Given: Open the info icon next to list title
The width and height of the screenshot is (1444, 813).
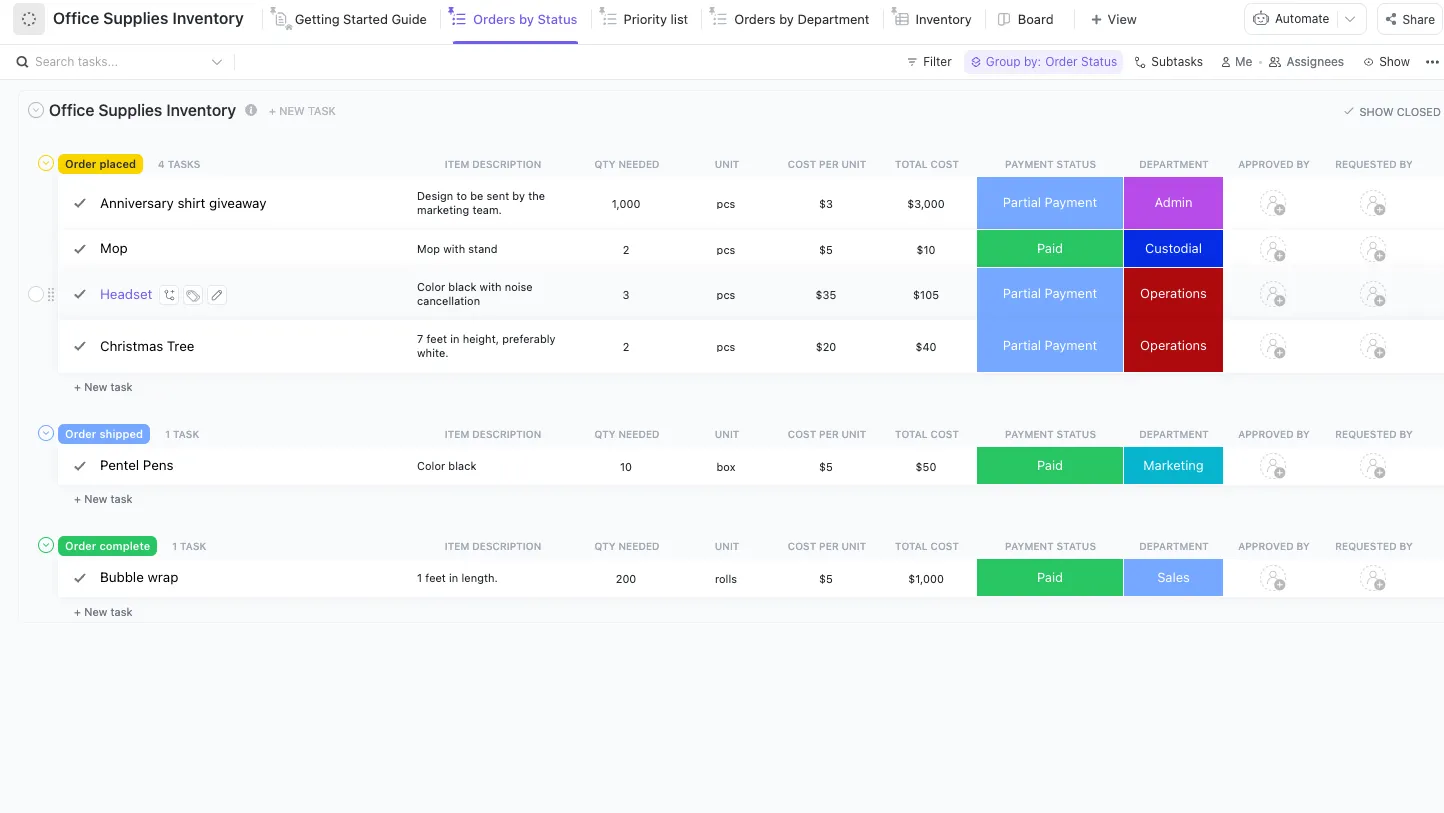Looking at the screenshot, I should 251,110.
